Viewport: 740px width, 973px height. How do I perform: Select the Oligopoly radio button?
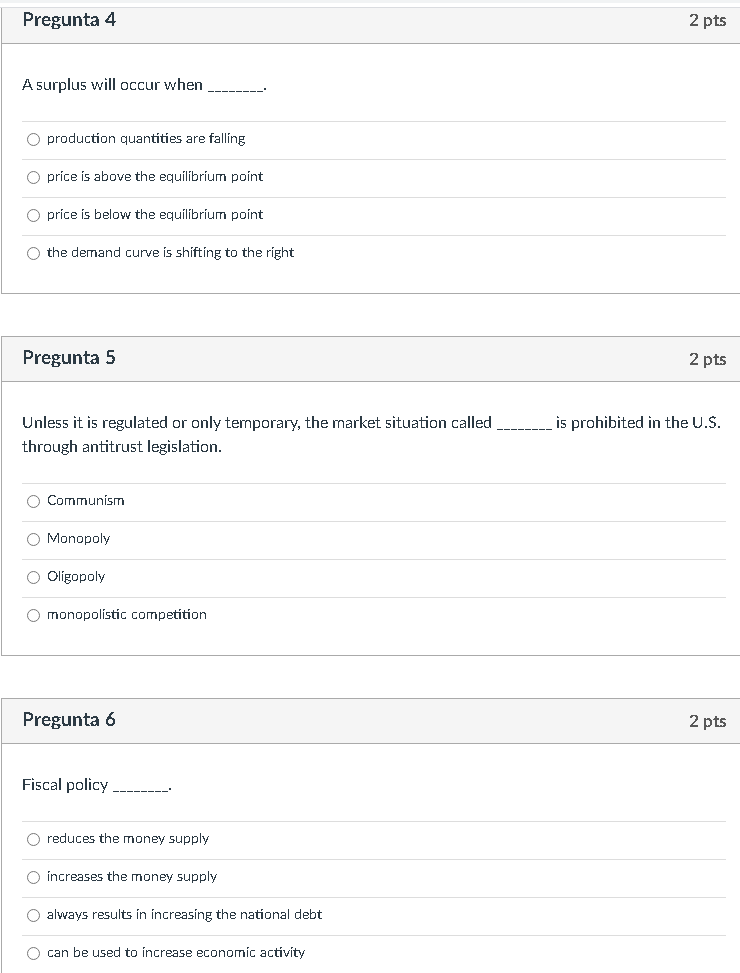(33, 577)
